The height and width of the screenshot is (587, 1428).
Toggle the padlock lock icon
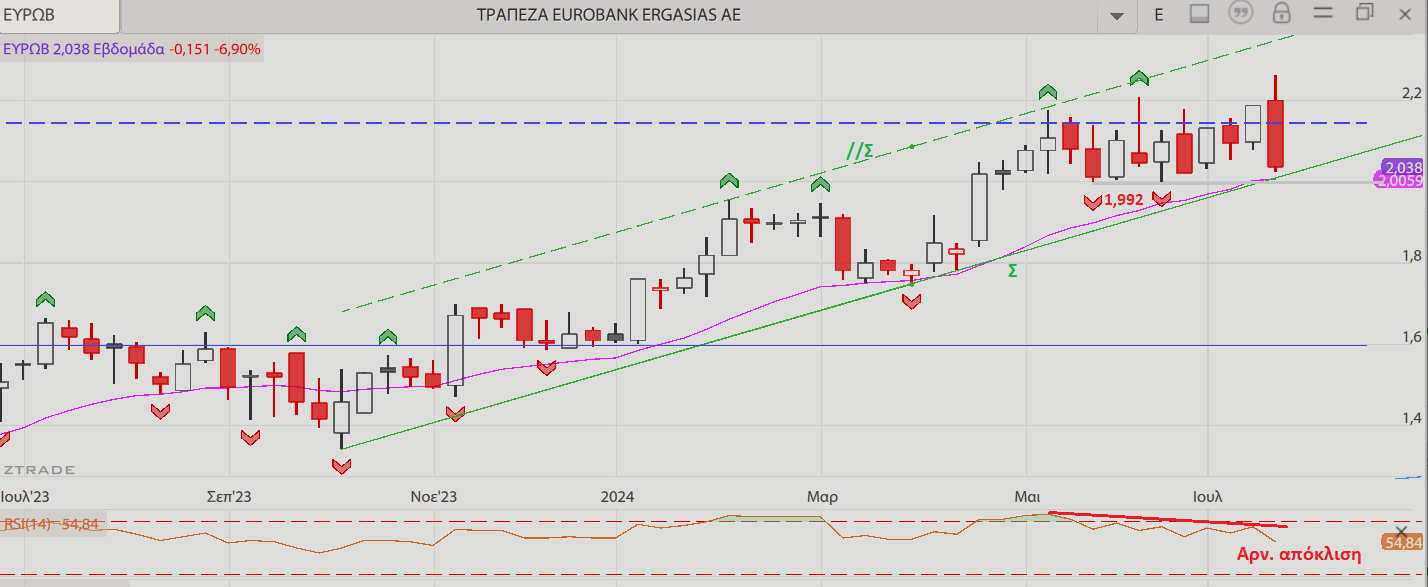1281,14
